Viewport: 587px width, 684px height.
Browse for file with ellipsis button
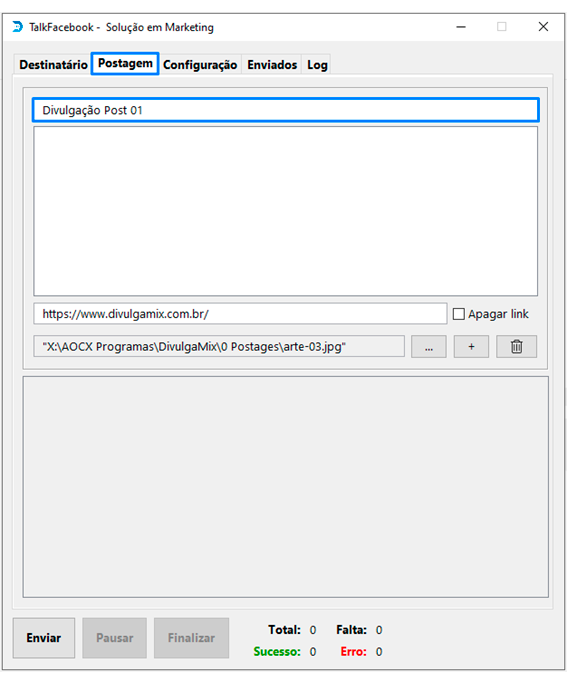coord(429,347)
